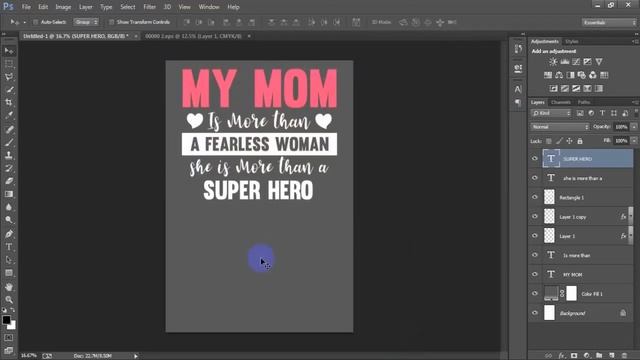Select the Eraser tool
The height and width of the screenshot is (360, 640).
[9, 181]
